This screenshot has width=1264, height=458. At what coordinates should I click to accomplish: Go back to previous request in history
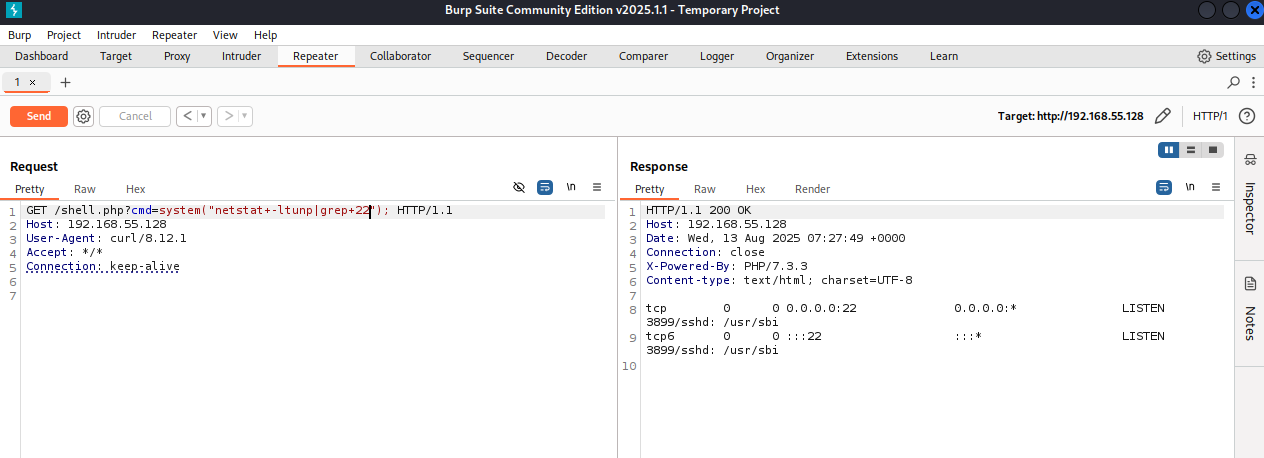click(x=187, y=116)
